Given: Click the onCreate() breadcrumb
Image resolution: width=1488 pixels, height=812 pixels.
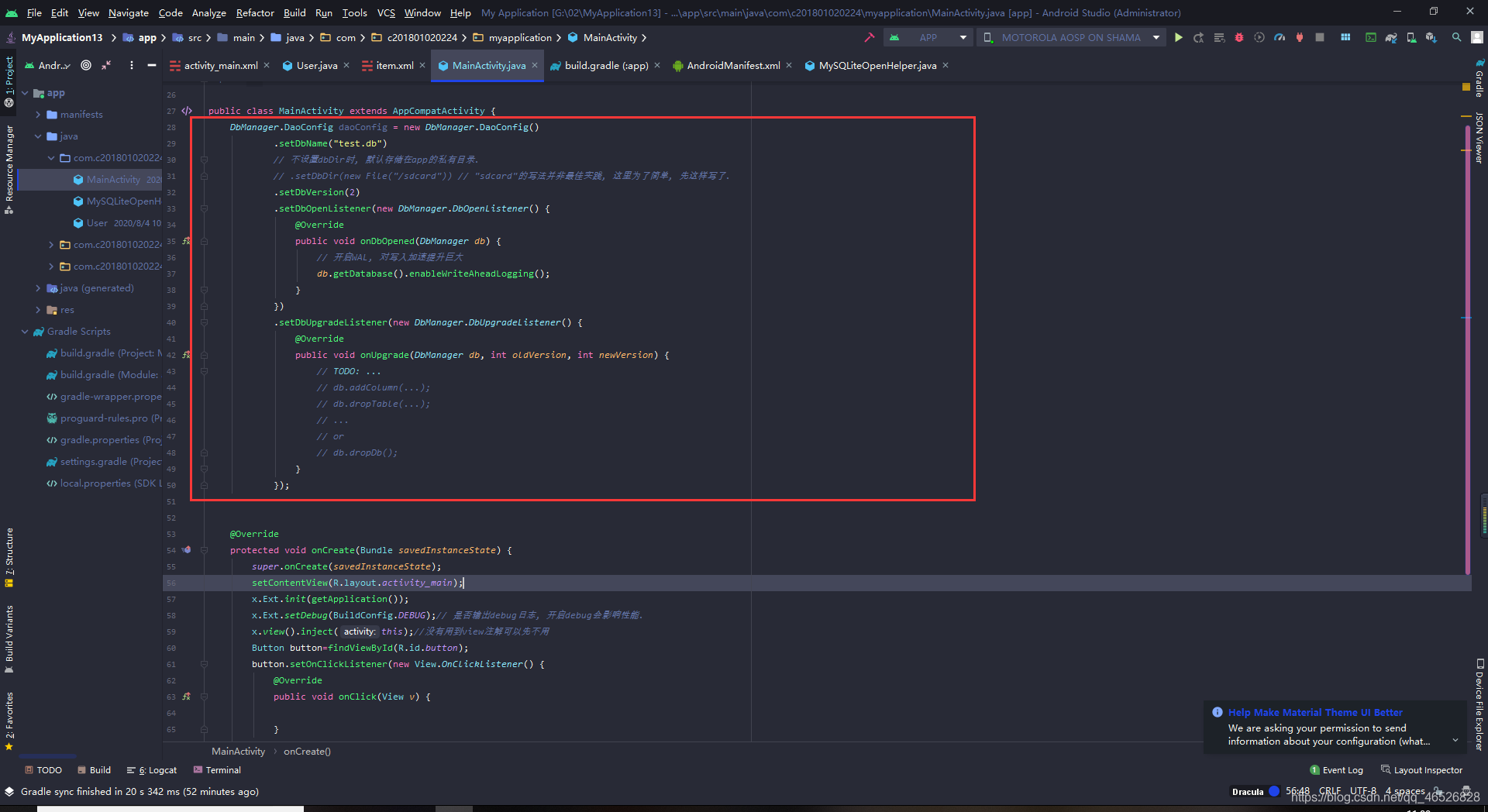Looking at the screenshot, I should click(x=307, y=751).
